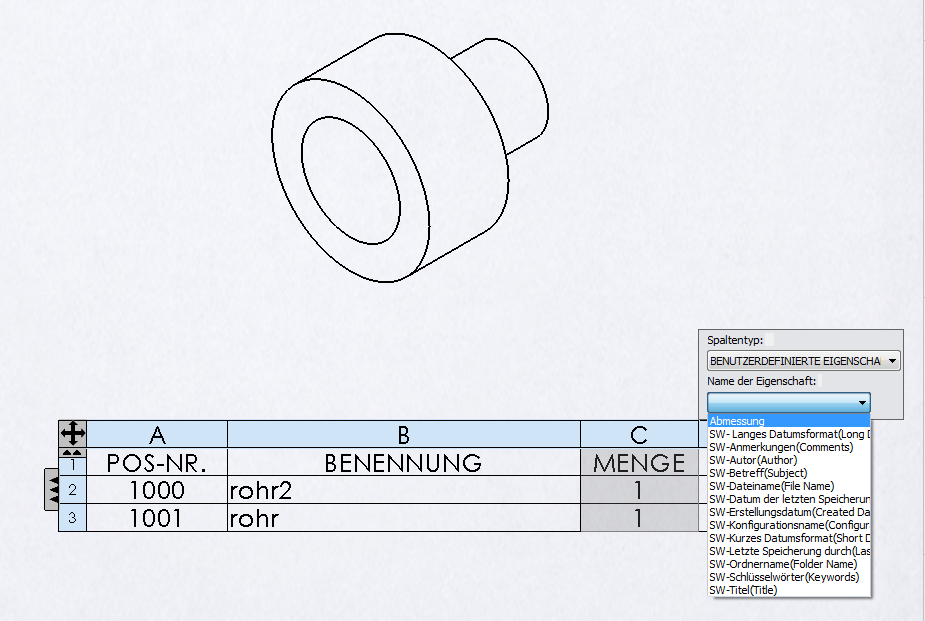The height and width of the screenshot is (621, 925).
Task: Click cell with value 1000
Action: point(157,489)
